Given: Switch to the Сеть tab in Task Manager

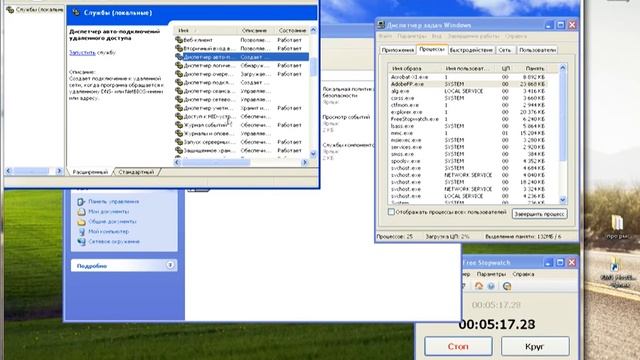Looking at the screenshot, I should [x=505, y=50].
